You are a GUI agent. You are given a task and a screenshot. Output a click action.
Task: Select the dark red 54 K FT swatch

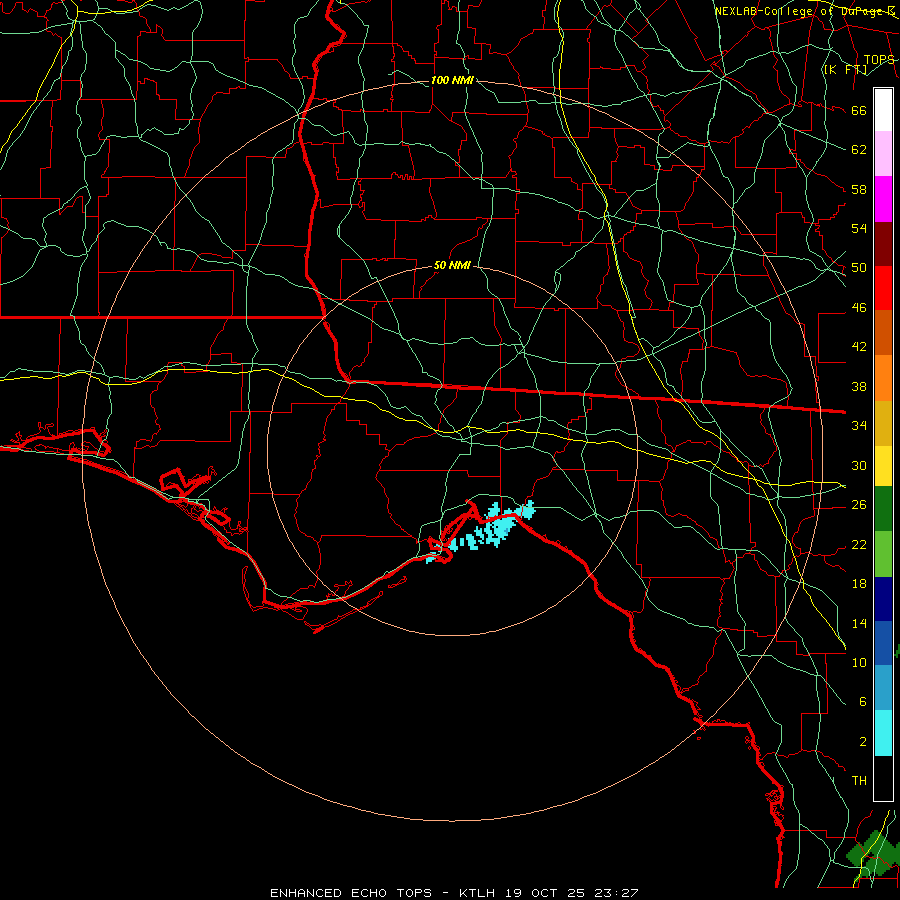coord(883,245)
